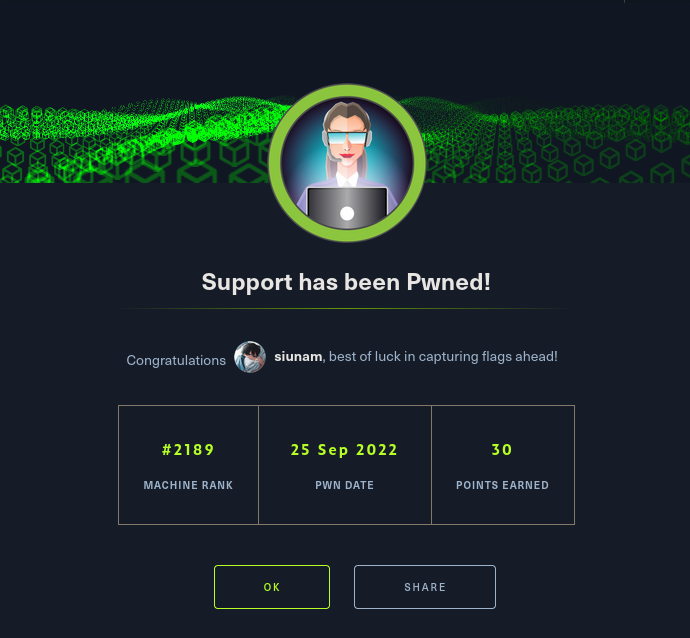
Task: Select the #2189 rank value
Action: (188, 450)
